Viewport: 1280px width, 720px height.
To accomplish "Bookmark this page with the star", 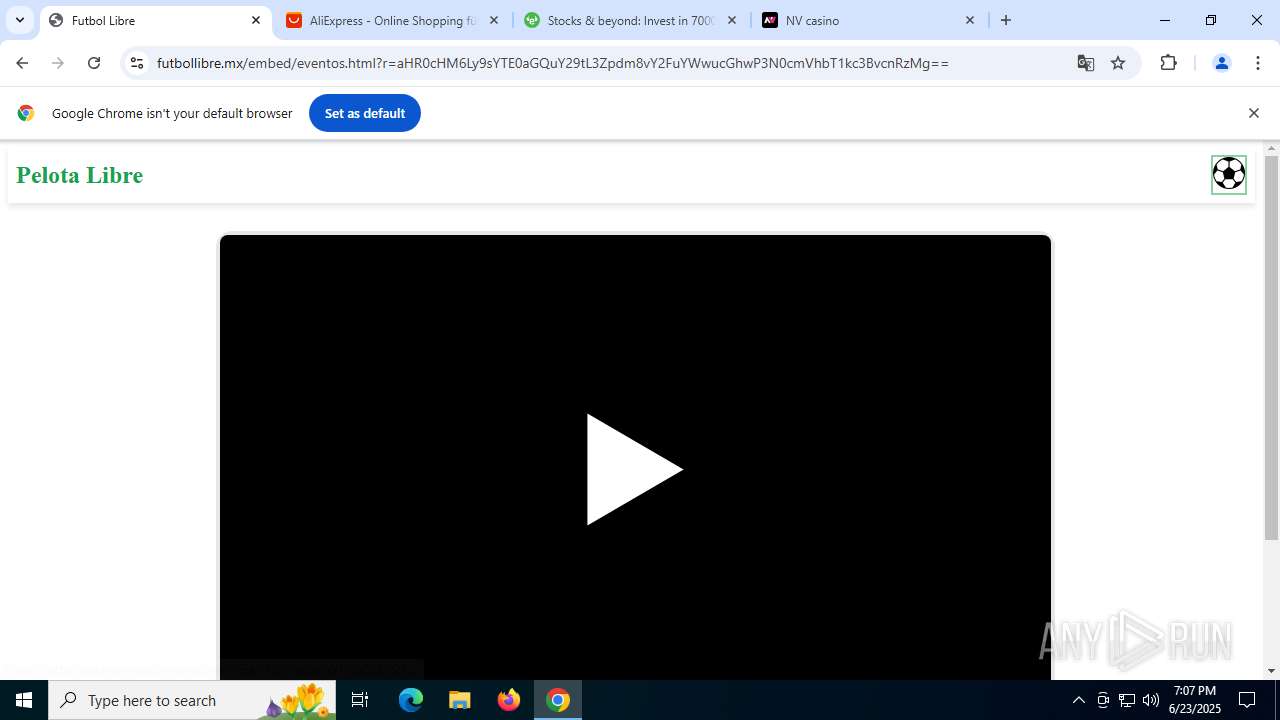I will click(x=1118, y=63).
